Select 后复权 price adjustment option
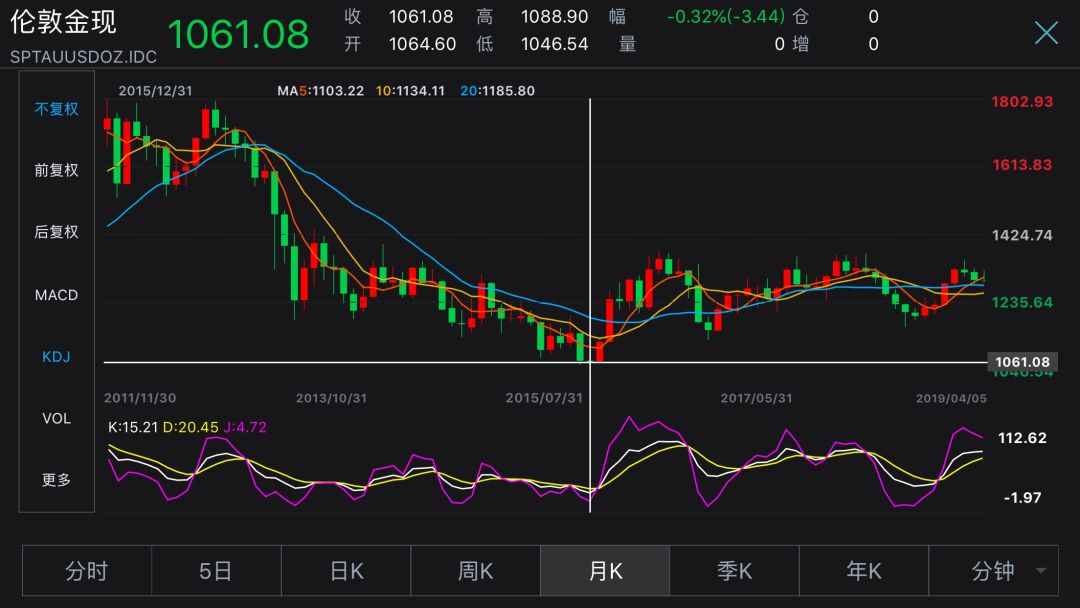 [x=56, y=232]
